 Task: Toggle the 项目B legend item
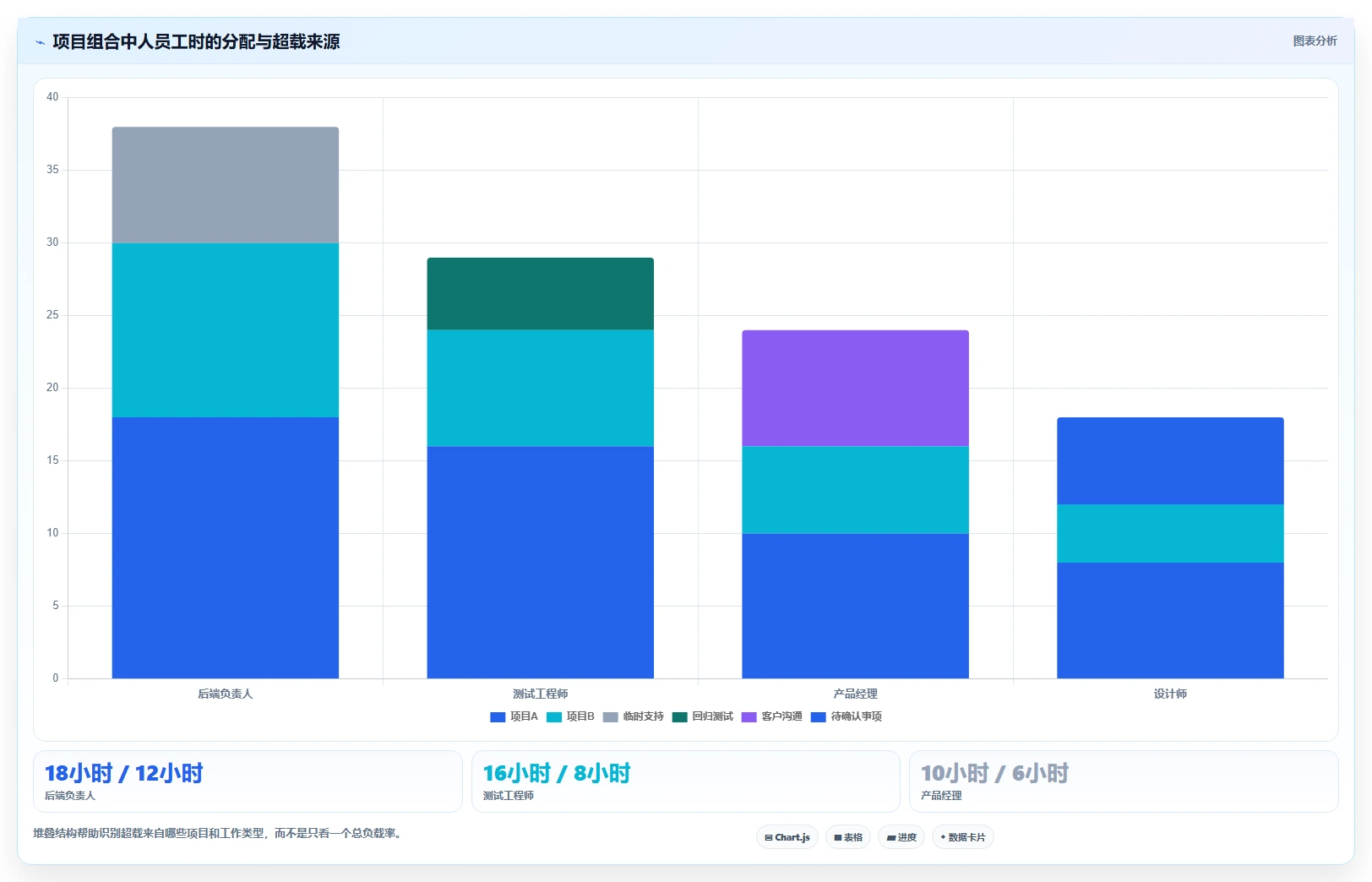[x=570, y=716]
